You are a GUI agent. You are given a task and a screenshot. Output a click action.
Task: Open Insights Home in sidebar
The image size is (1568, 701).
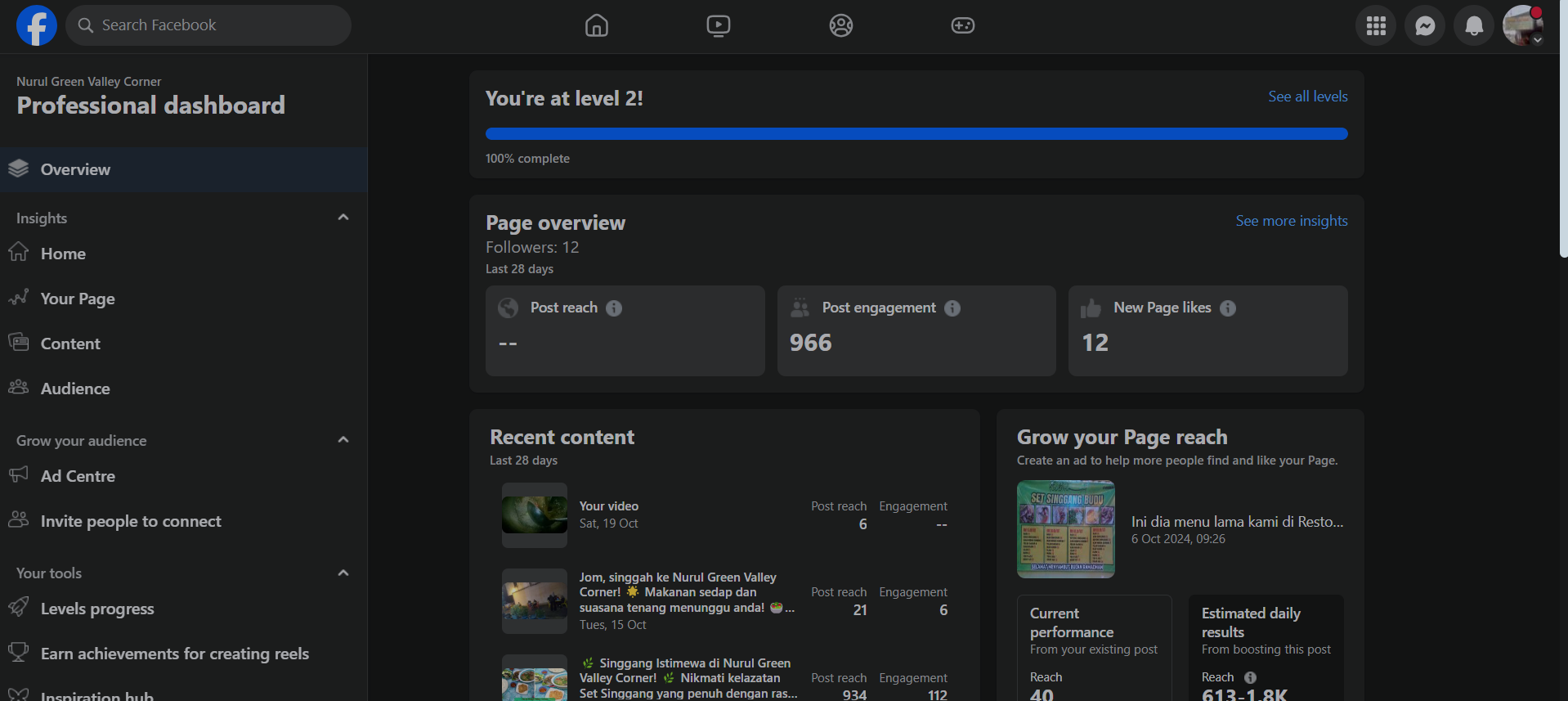[184, 254]
